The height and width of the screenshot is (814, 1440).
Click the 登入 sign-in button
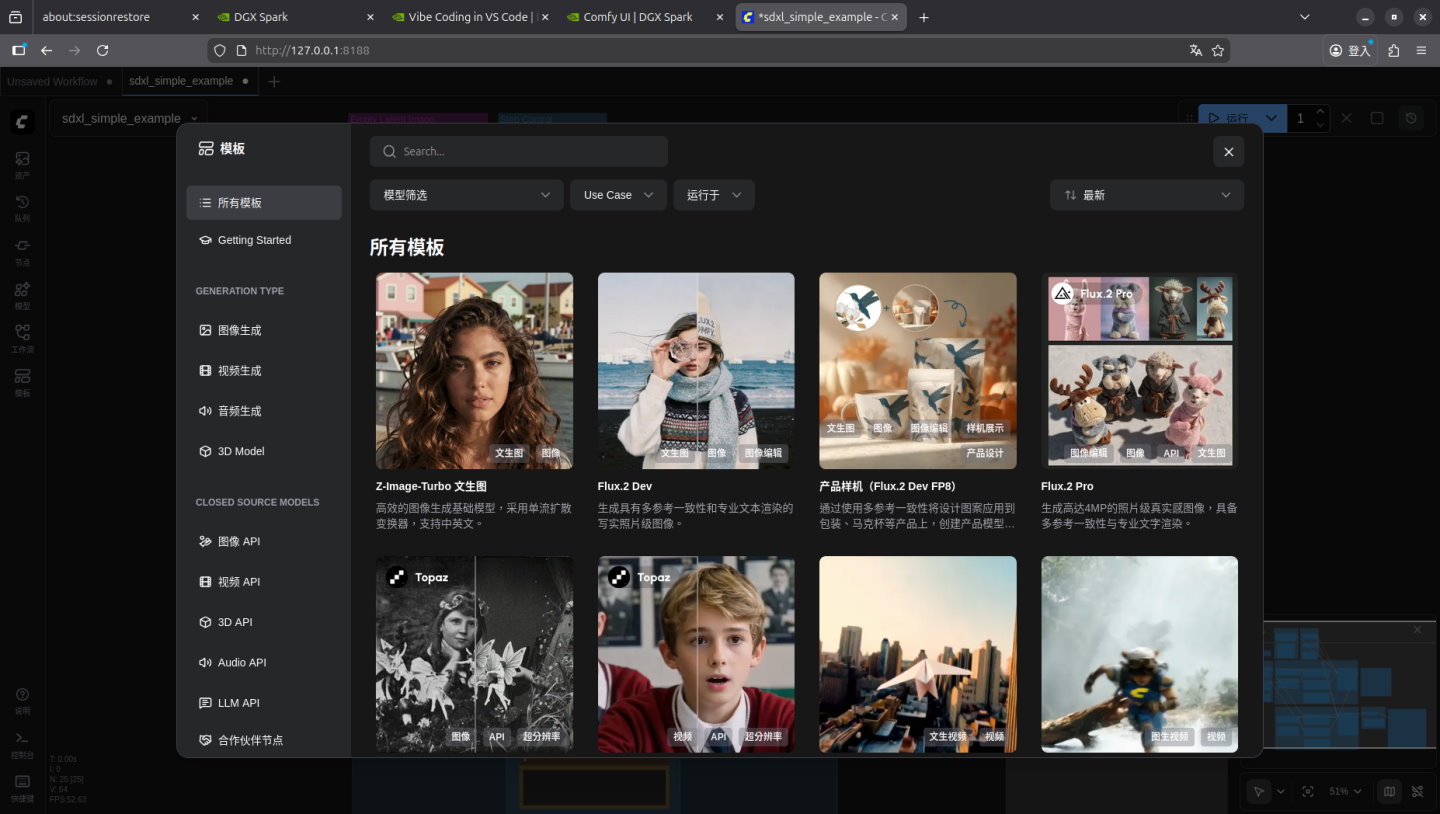(x=1350, y=50)
